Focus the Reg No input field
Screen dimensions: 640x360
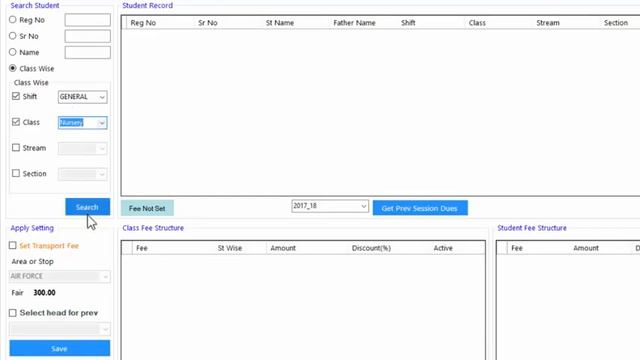click(87, 20)
